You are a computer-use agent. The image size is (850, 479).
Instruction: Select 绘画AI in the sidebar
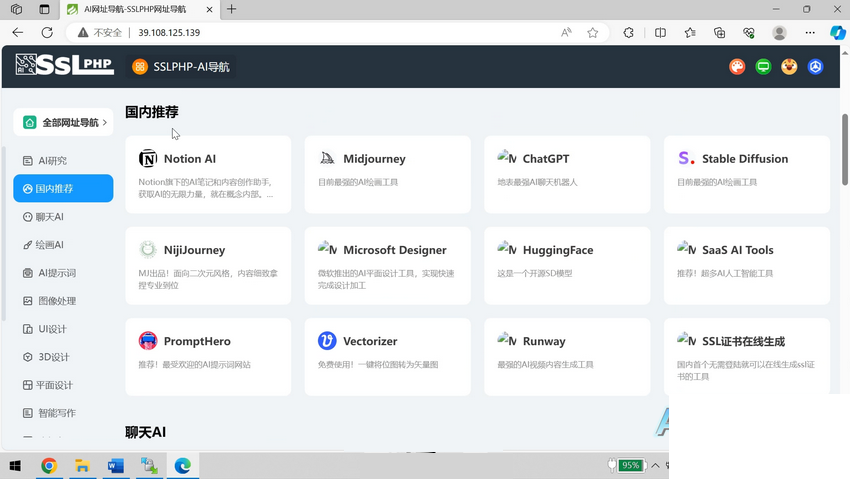(63, 245)
